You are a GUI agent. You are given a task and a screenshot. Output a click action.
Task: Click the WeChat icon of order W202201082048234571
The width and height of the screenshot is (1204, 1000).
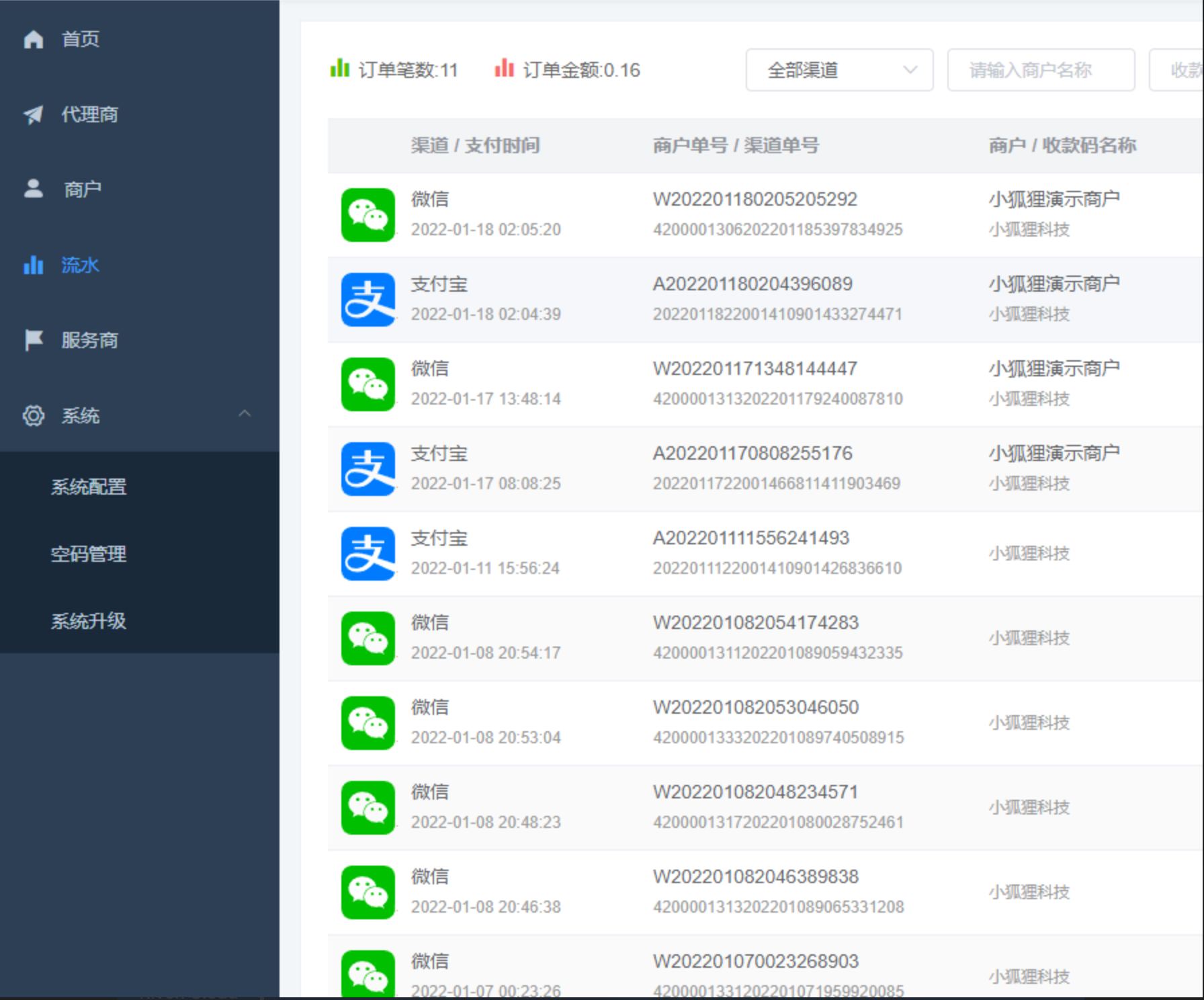coord(368,807)
